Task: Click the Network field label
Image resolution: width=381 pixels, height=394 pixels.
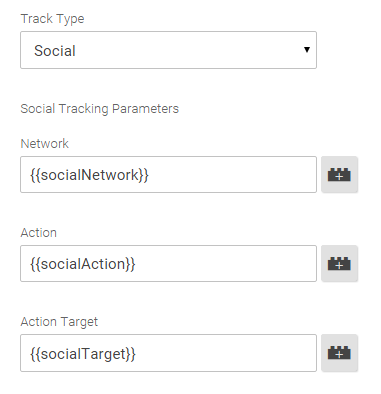Action: point(45,144)
